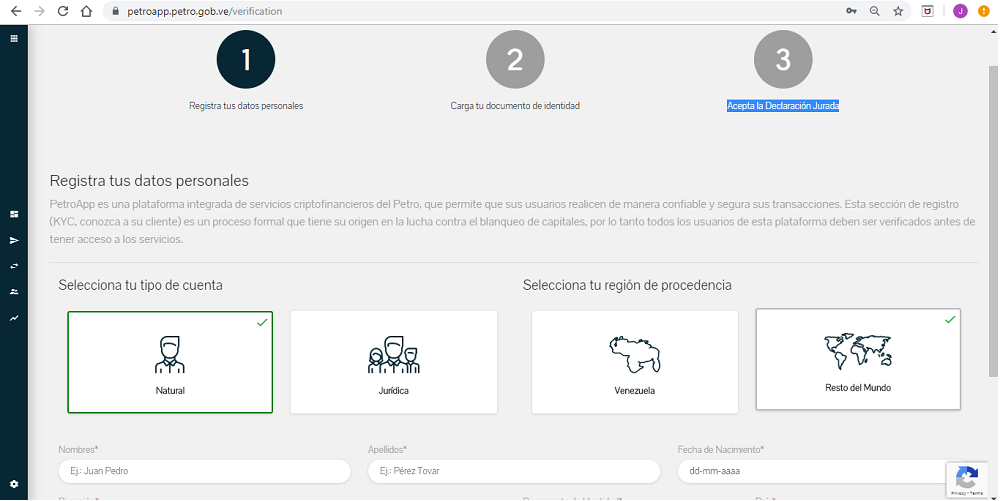Open the users sidebar icon

[x=14, y=292]
